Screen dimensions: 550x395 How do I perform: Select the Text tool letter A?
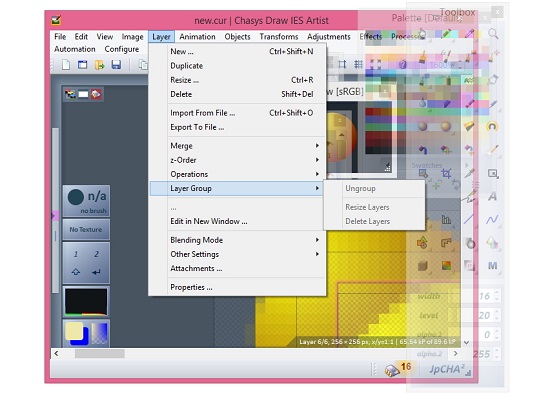492,196
